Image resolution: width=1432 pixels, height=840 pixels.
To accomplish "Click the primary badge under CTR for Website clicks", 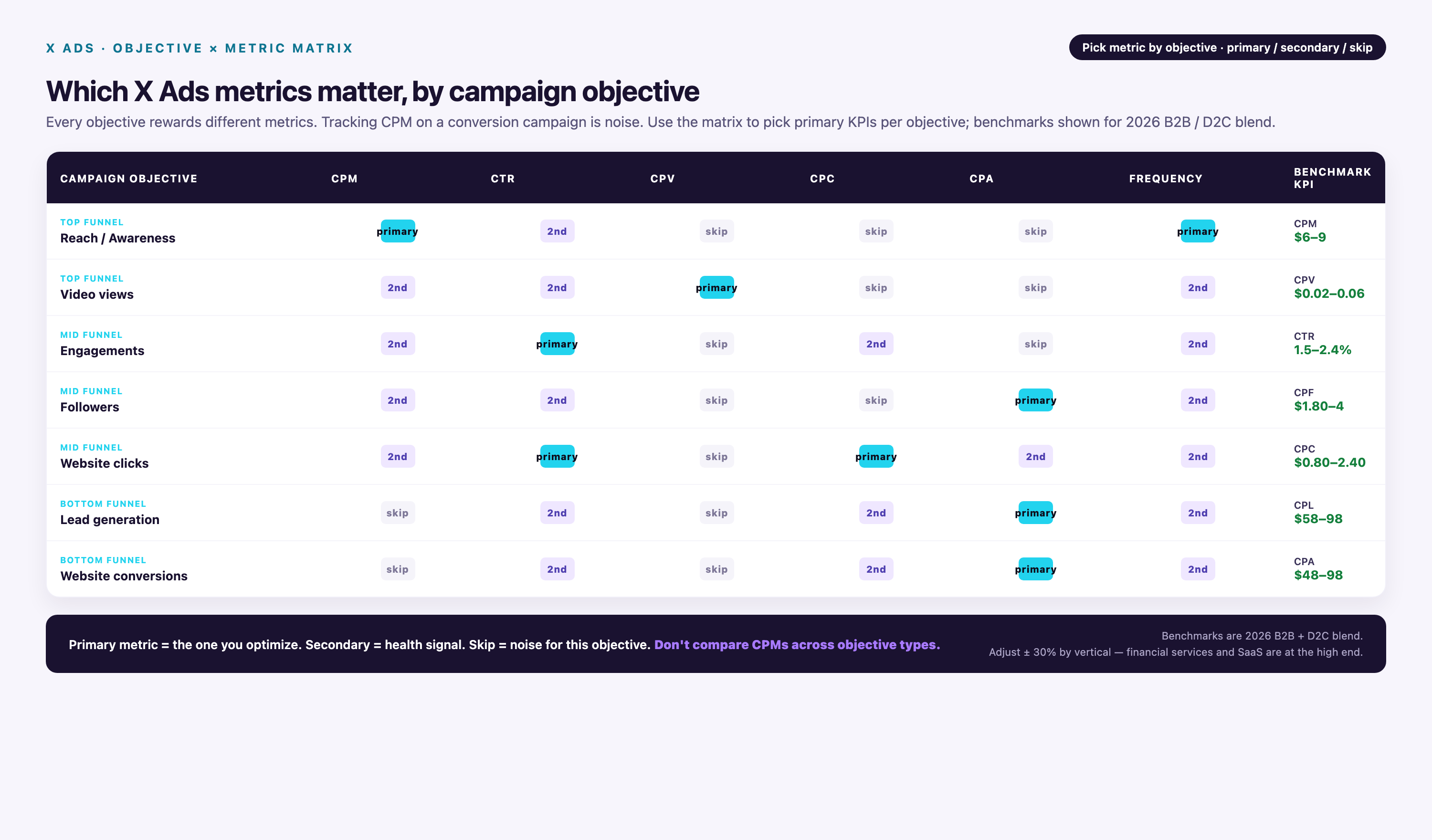I will 557,456.
